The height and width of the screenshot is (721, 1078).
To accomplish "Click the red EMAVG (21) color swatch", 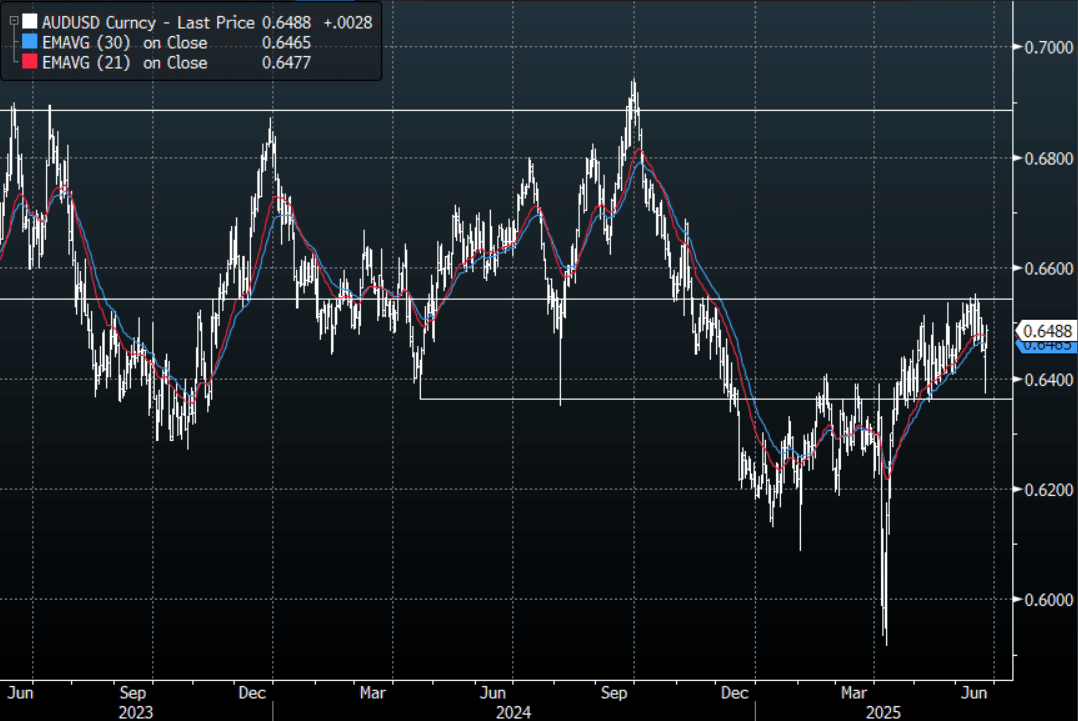I will tap(31, 62).
